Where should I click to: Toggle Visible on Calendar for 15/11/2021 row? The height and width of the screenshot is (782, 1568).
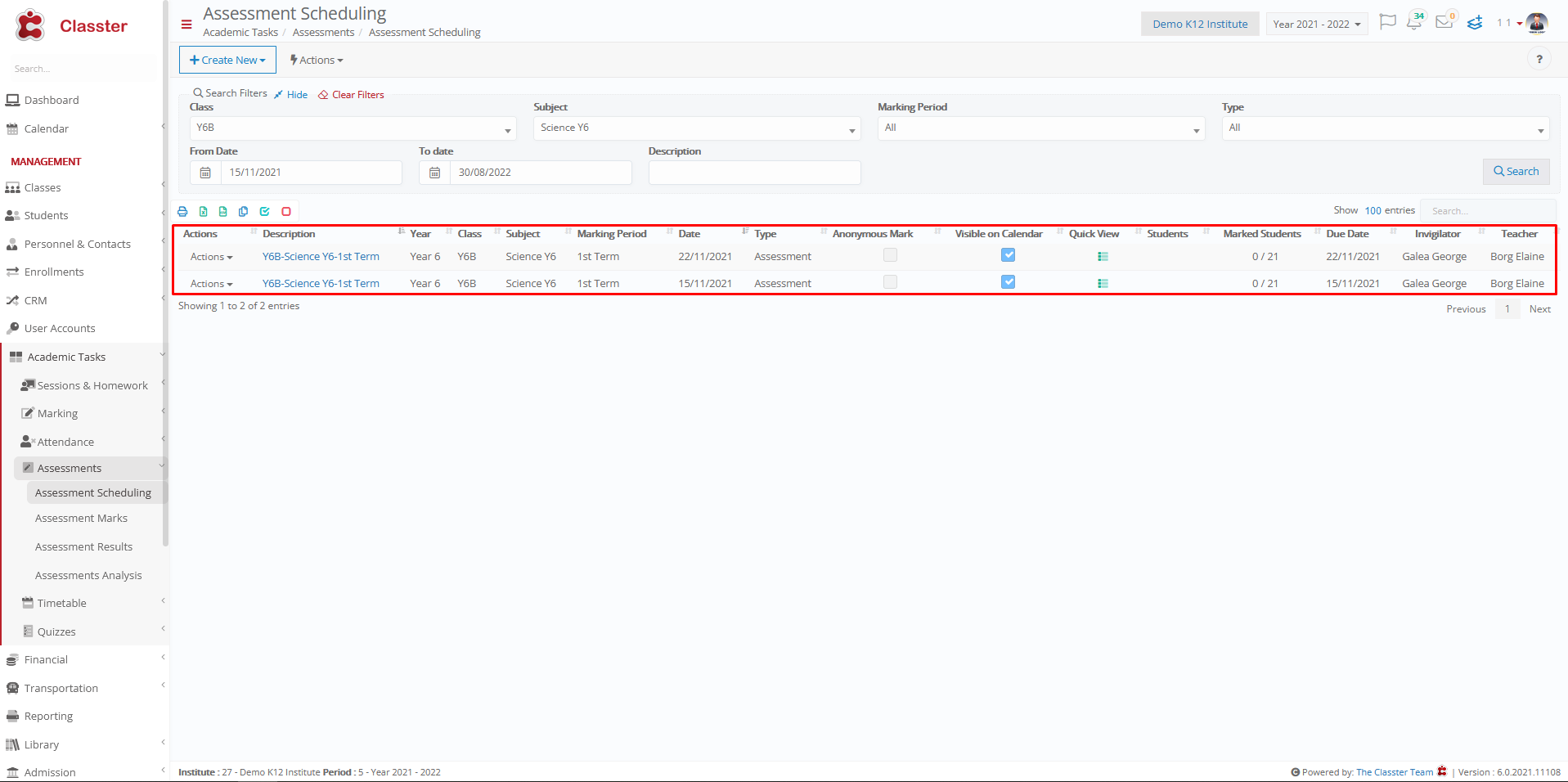coord(1008,282)
